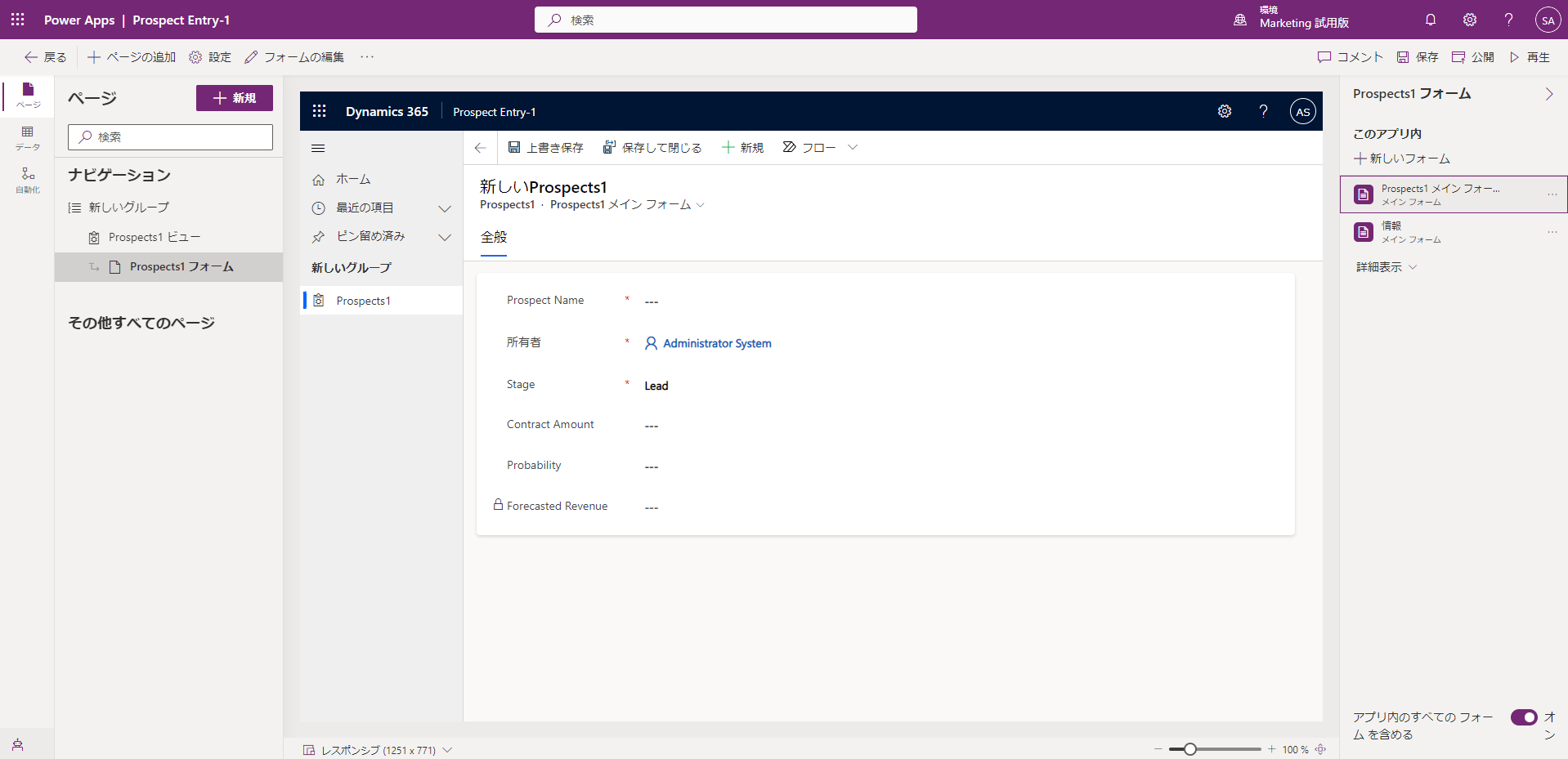Click the Stage value Lead

(x=656, y=386)
